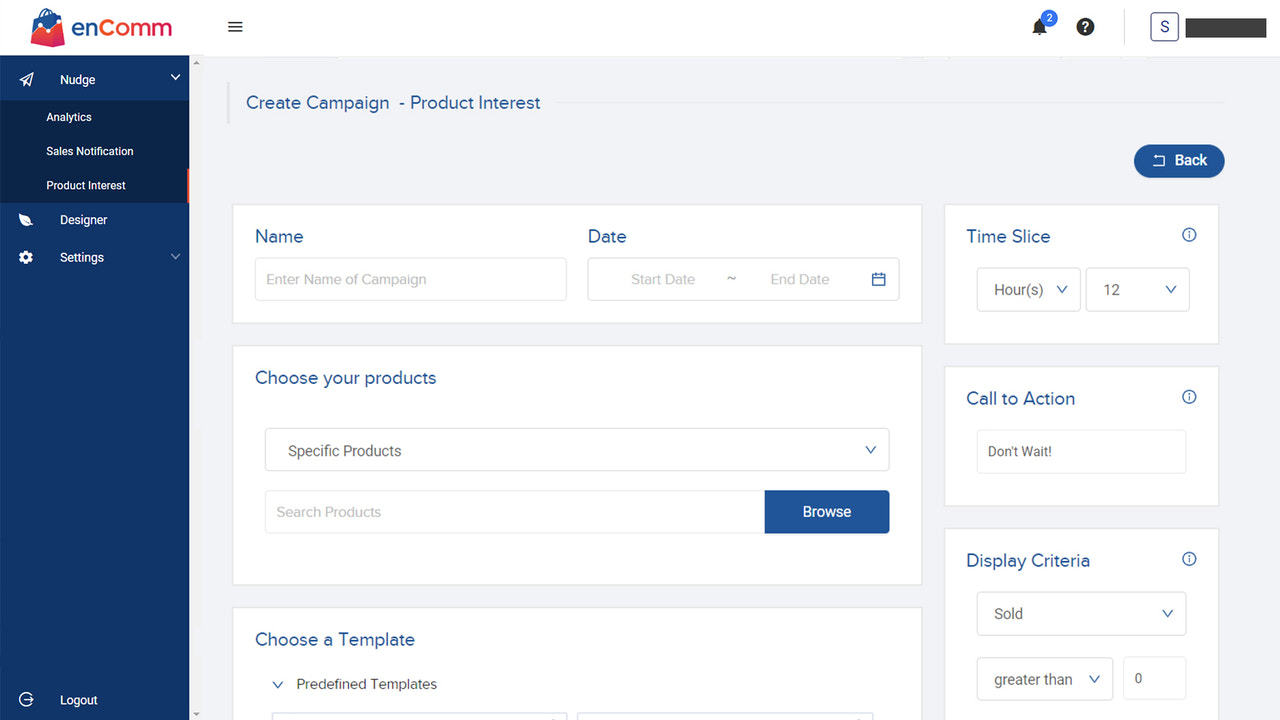Open the calendar icon in the Date field
Screen dimensions: 1280x720
[878, 279]
